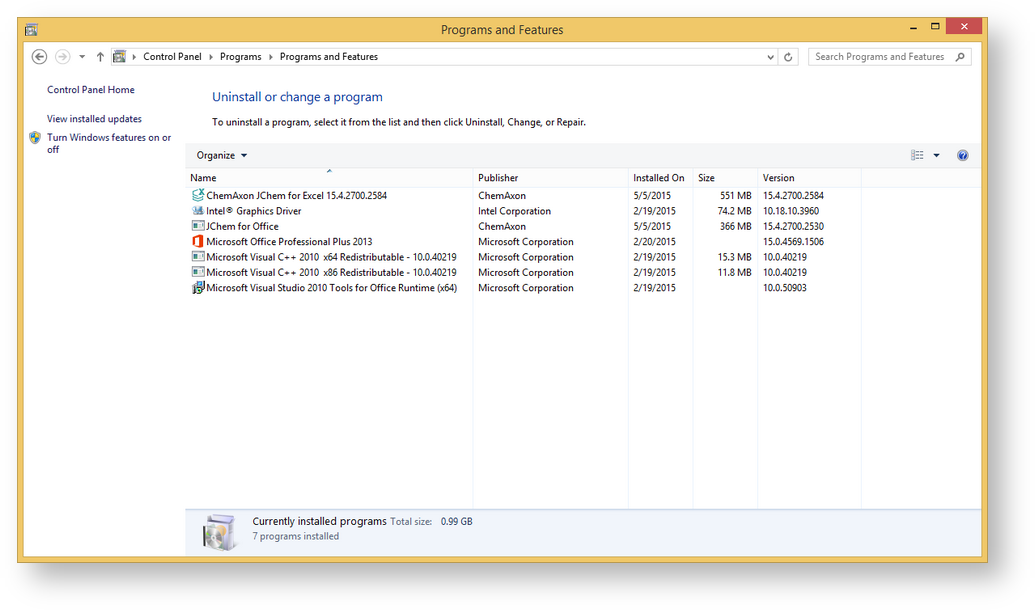Open the Help question mark icon
The width and height of the screenshot is (1036, 611).
pyautogui.click(x=962, y=155)
